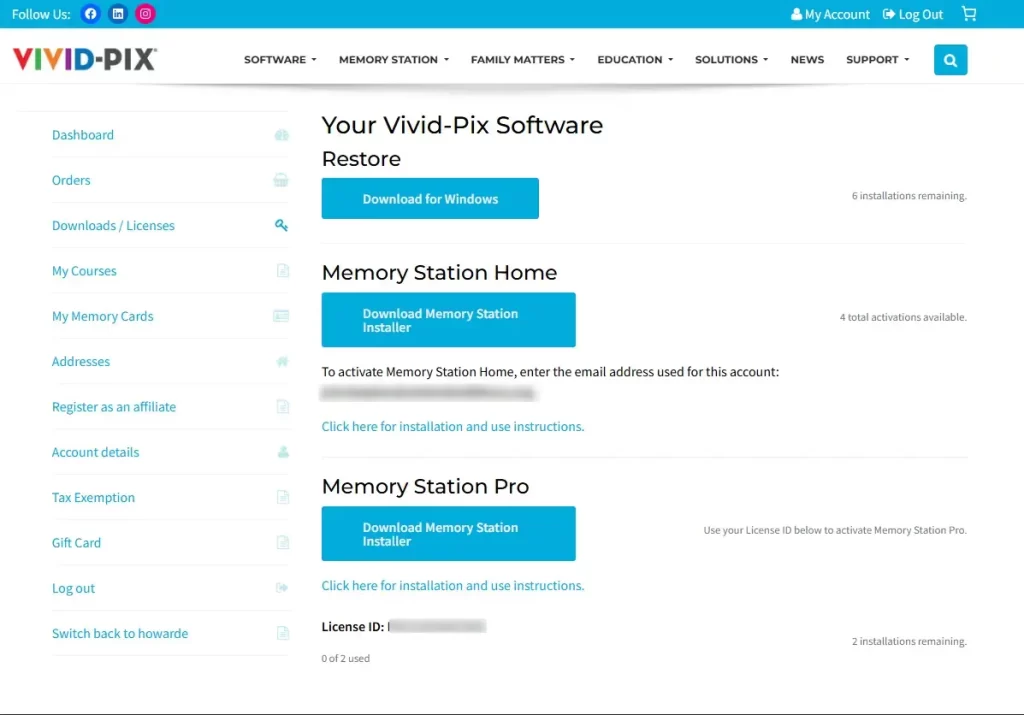Click the 'Memory Station Pro' heading
Viewport: 1024px width, 715px height.
click(x=425, y=486)
